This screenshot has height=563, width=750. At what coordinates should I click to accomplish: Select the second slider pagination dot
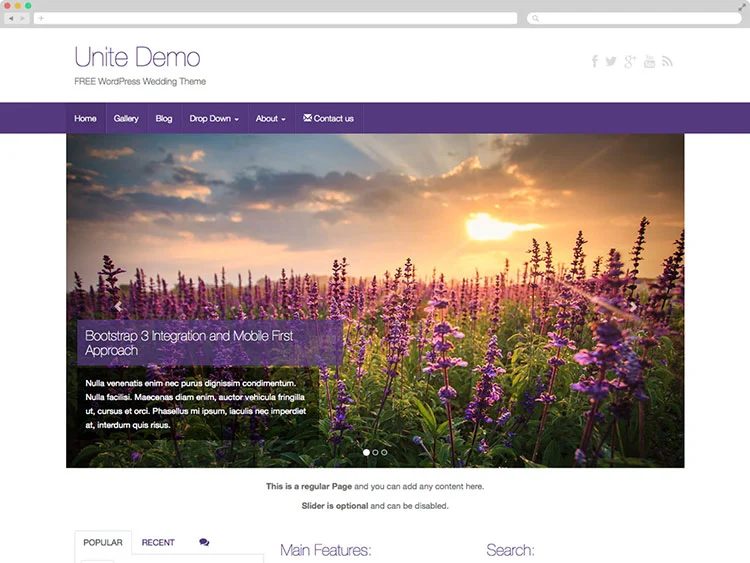tap(375, 452)
